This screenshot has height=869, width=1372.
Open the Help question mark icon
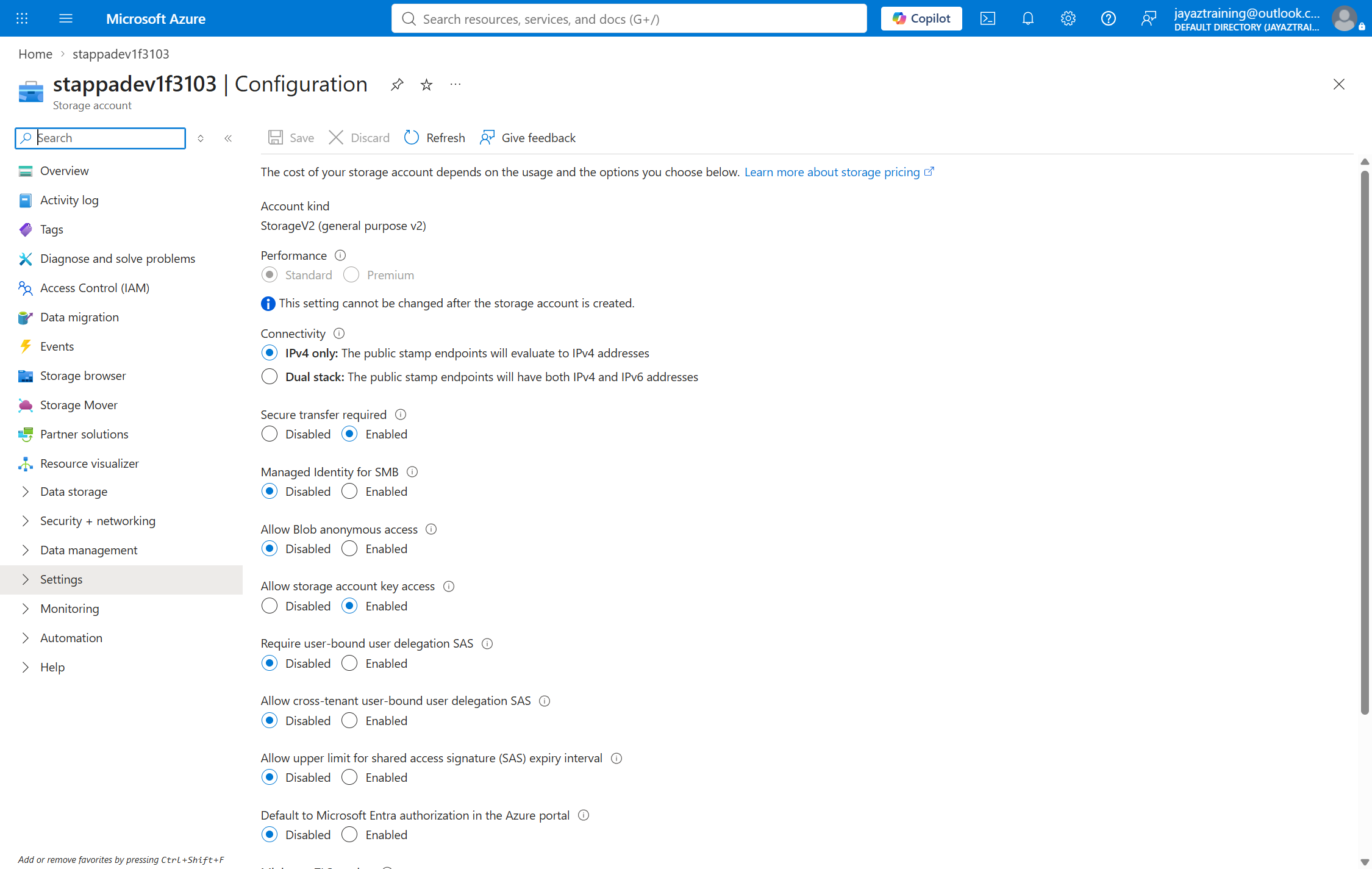tap(1109, 18)
